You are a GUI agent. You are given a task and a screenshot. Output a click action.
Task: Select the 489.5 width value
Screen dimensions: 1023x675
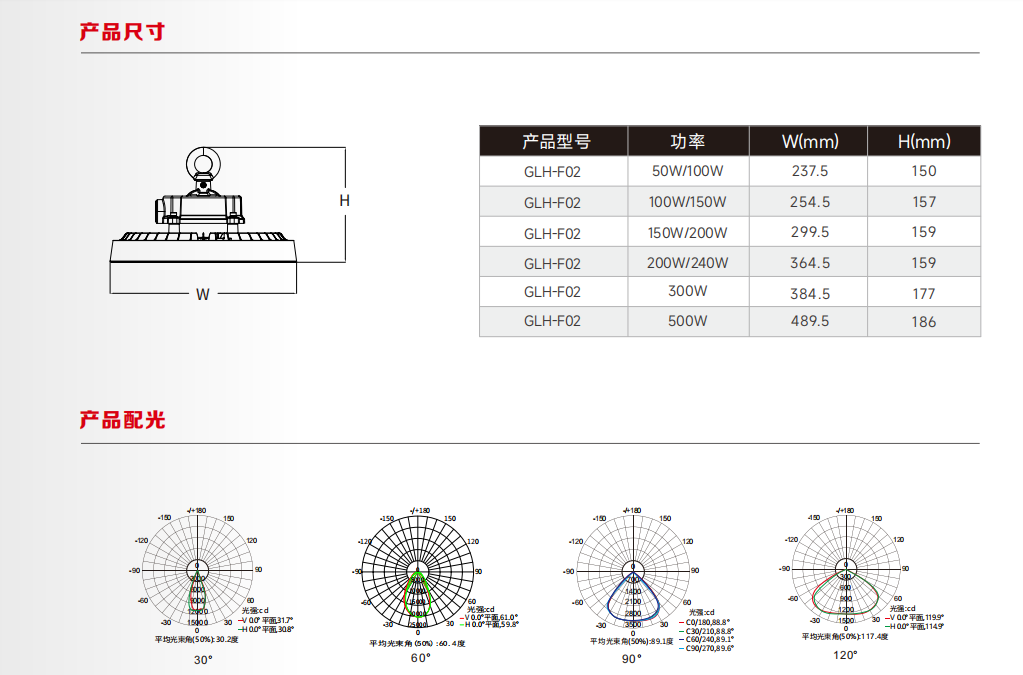tap(809, 321)
